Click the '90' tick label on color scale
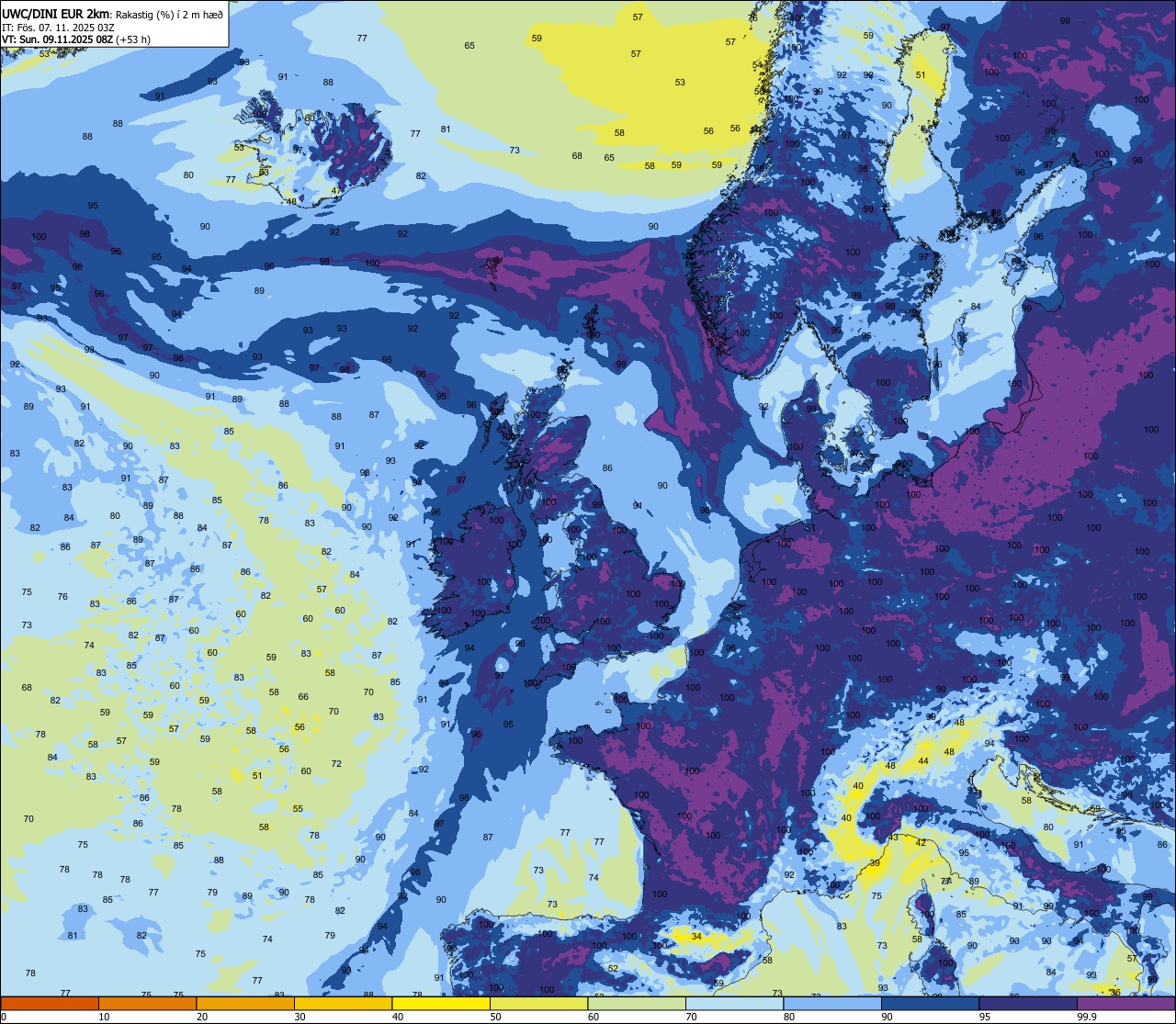This screenshot has width=1176, height=1024. tap(888, 1017)
